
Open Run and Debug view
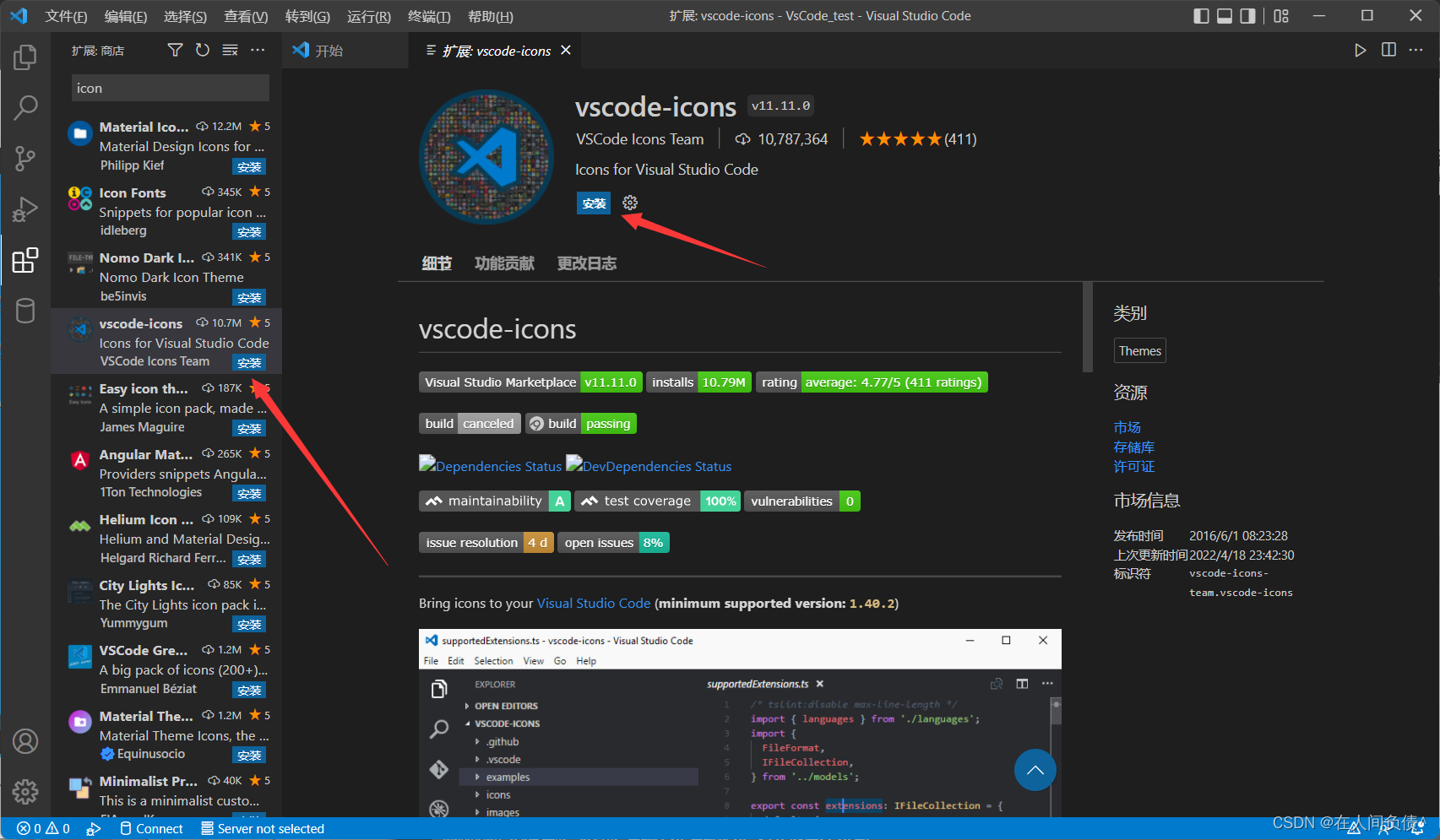pos(25,209)
